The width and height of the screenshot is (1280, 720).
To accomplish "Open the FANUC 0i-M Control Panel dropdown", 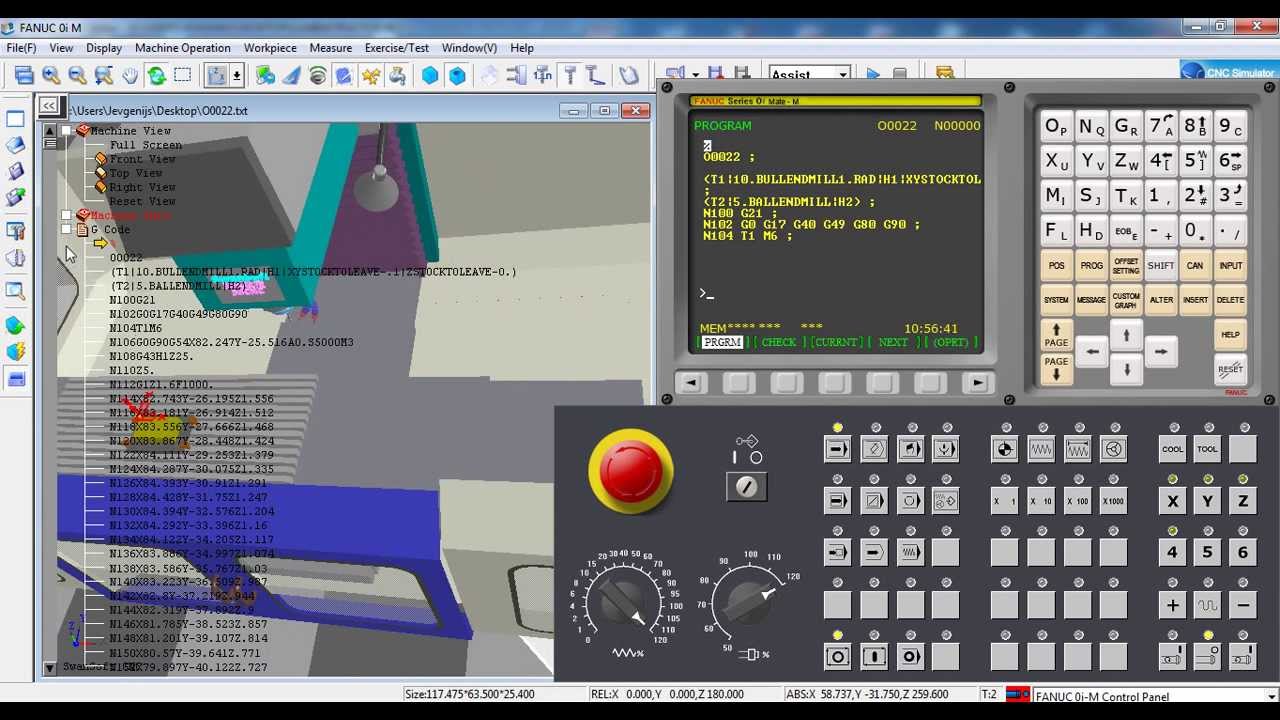I will pos(1271,696).
